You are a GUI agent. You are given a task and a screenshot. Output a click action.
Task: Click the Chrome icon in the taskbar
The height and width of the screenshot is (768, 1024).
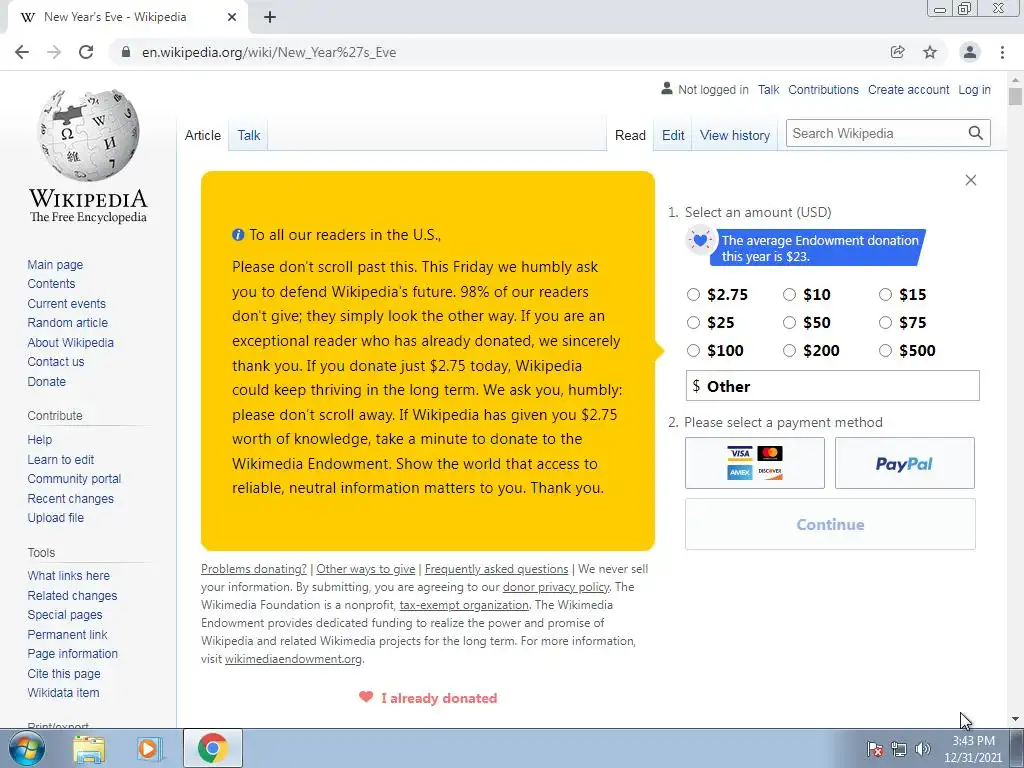(x=212, y=748)
